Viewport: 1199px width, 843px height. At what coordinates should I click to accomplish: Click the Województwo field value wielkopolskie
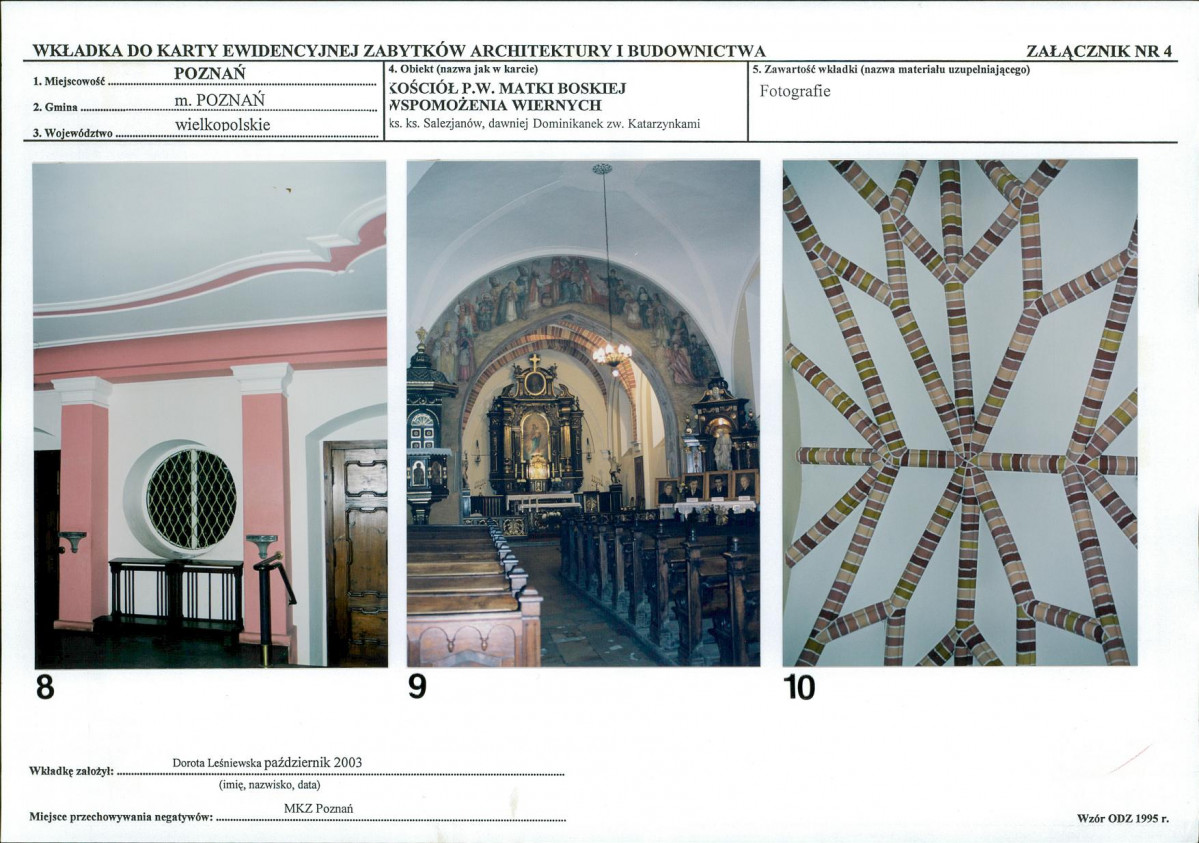pyautogui.click(x=222, y=125)
